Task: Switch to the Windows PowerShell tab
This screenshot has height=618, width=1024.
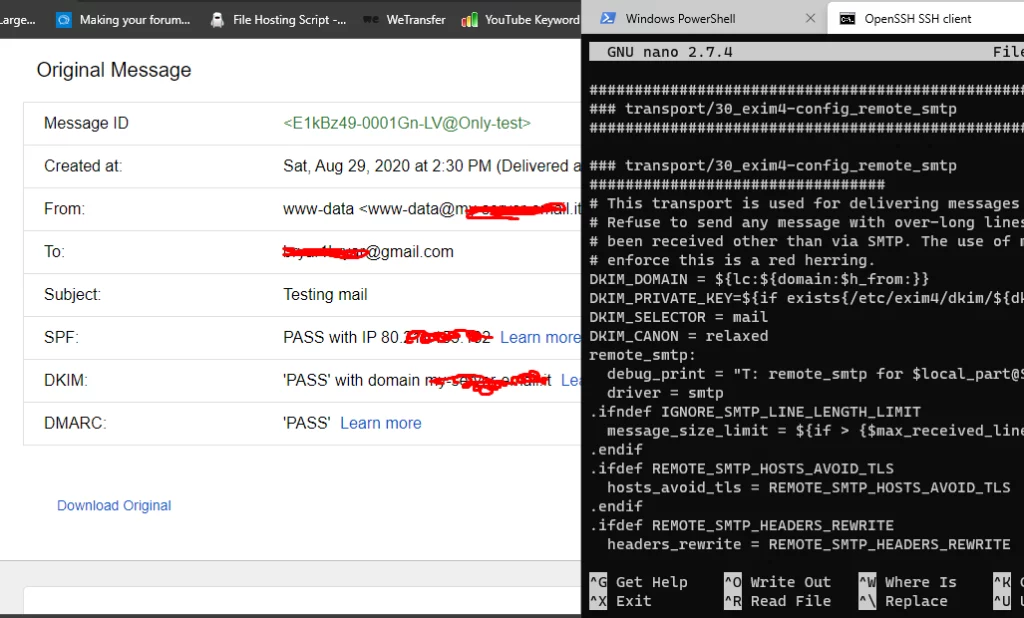Action: [704, 18]
